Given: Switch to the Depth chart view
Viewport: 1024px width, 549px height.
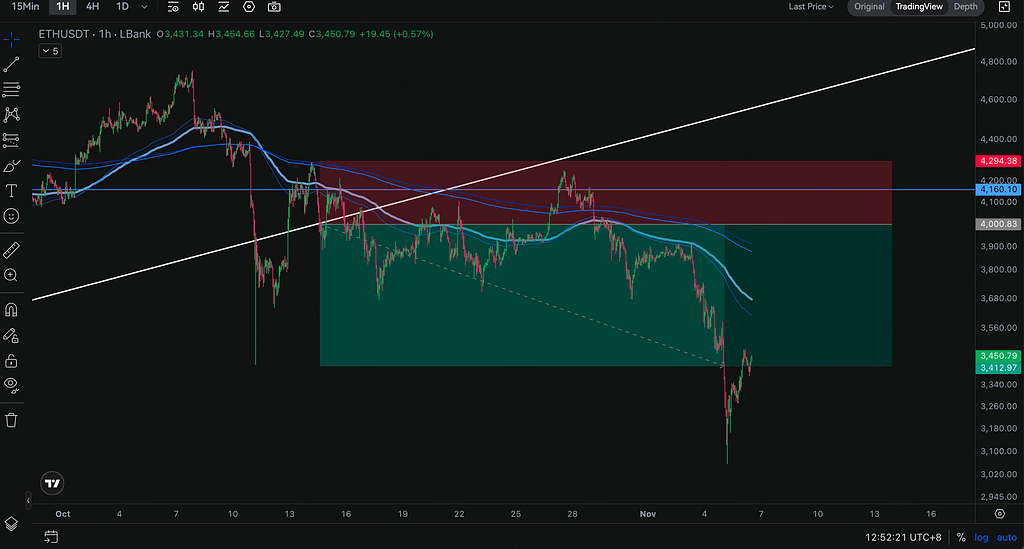Looking at the screenshot, I should [x=965, y=7].
